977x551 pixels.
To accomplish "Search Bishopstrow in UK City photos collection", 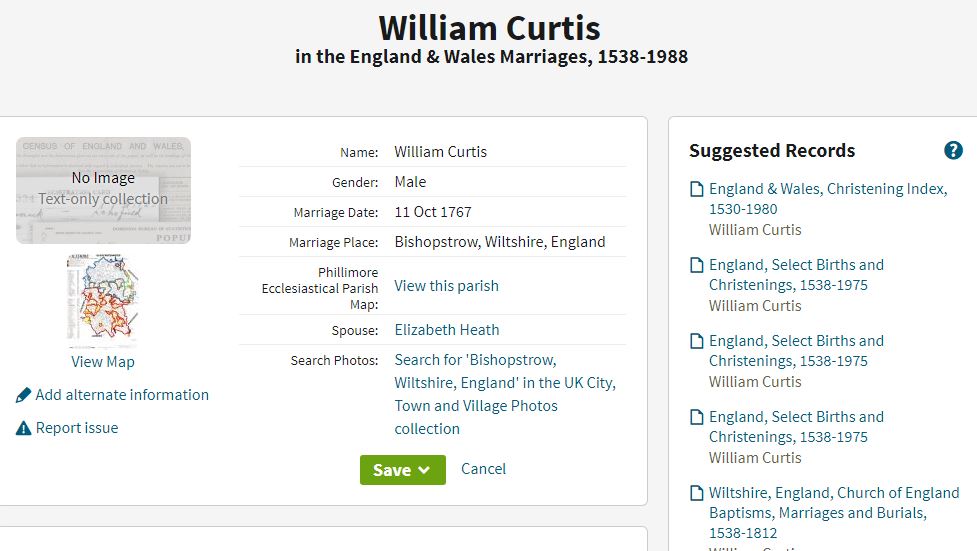I will tap(505, 394).
